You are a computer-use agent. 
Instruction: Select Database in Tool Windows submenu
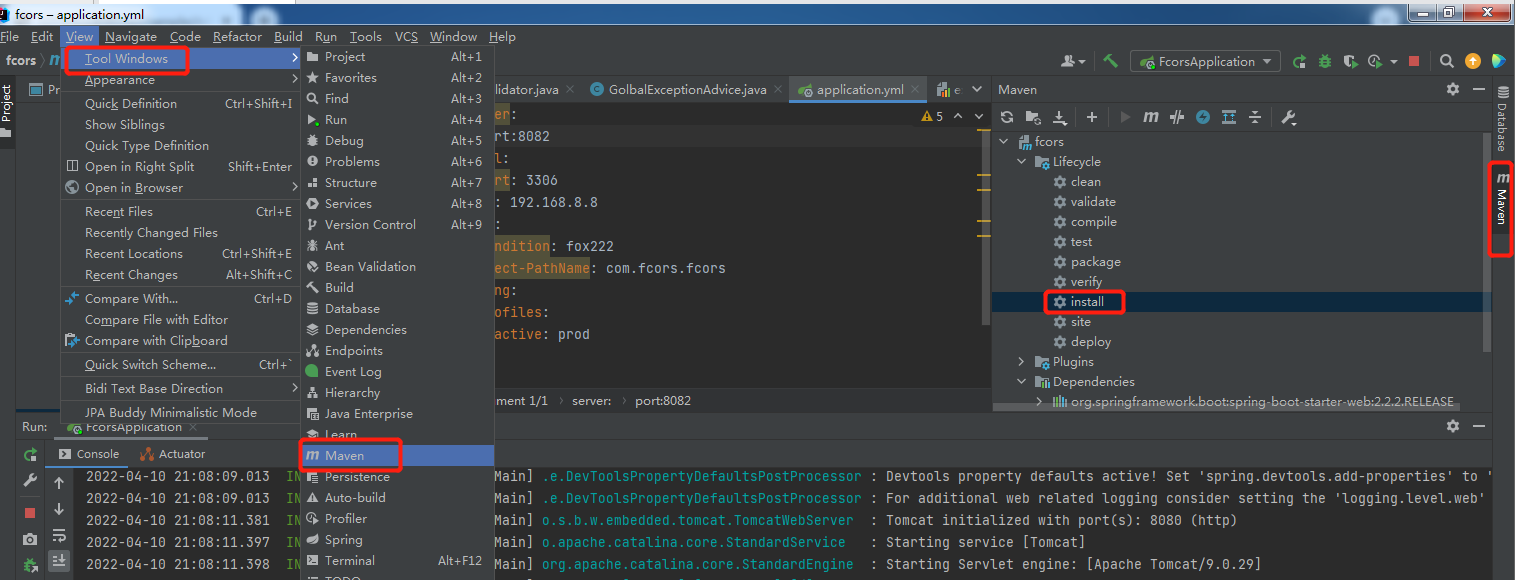[398, 309]
